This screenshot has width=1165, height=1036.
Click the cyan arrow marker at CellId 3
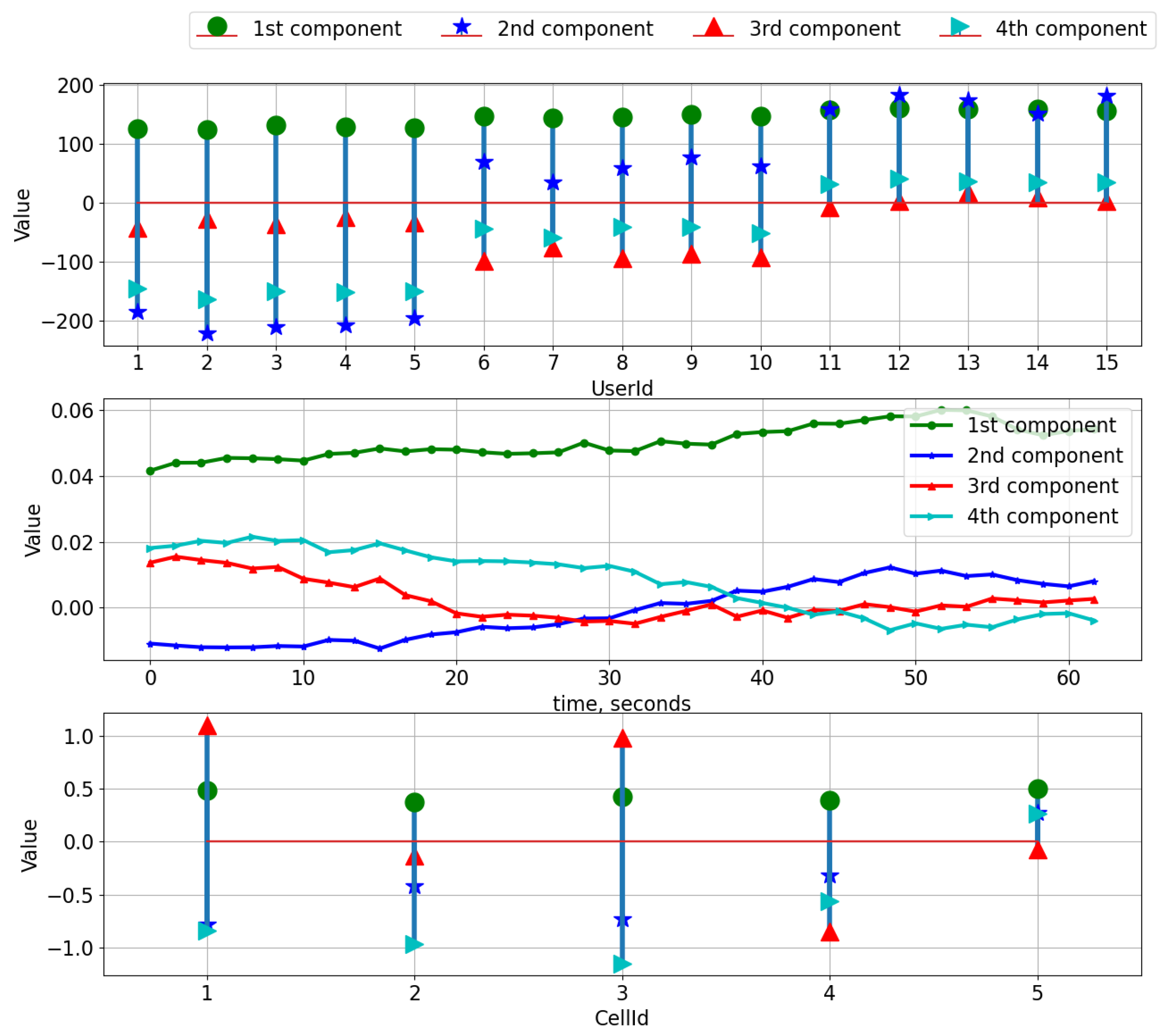622,964
